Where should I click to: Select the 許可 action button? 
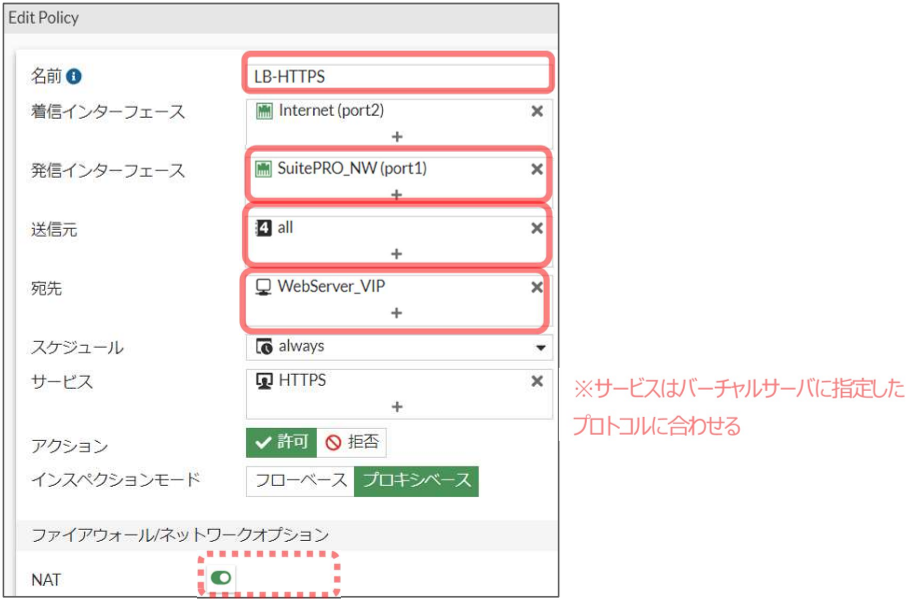tap(281, 443)
